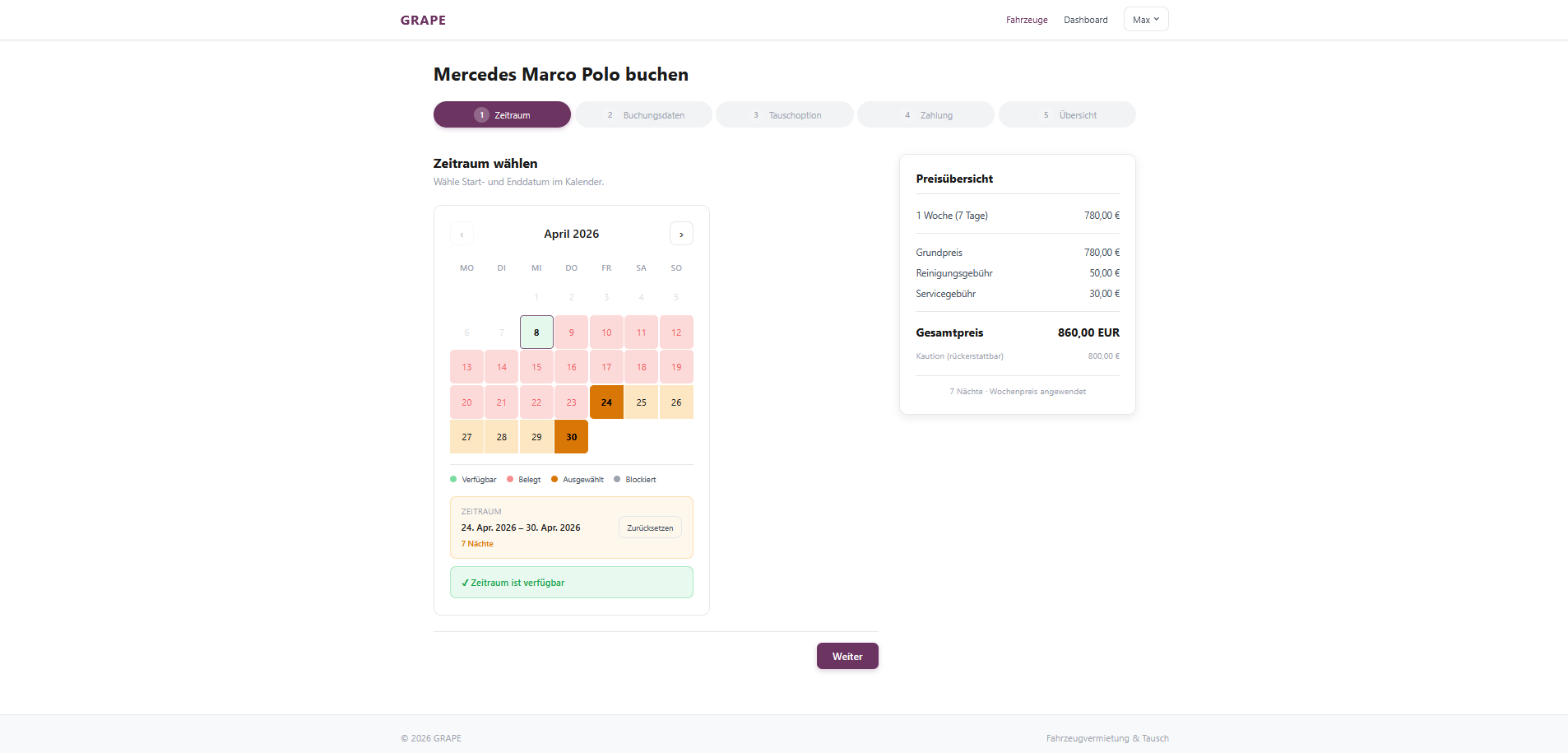Jump to the Tauschoption step
This screenshot has height=753, width=1568.
click(785, 115)
